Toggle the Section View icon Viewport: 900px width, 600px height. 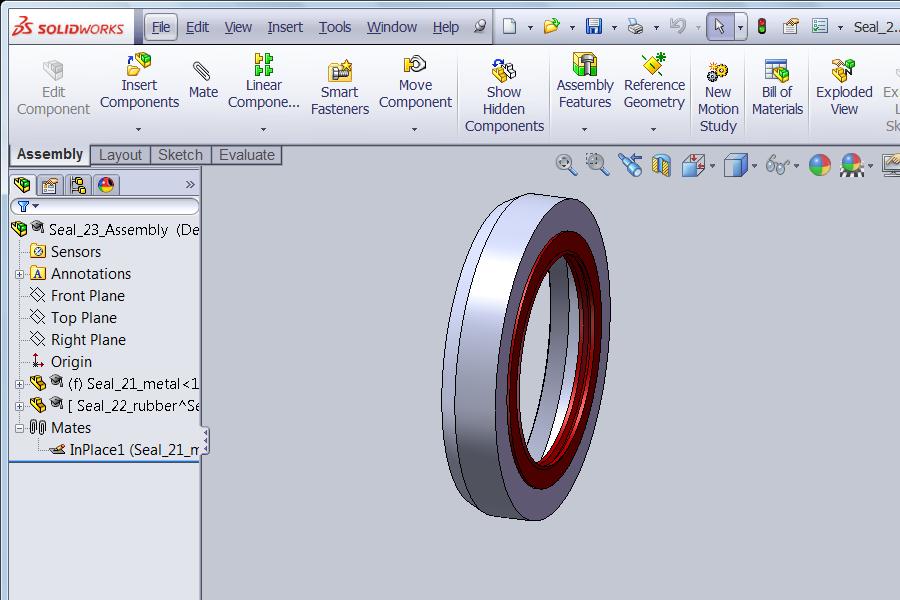click(661, 165)
